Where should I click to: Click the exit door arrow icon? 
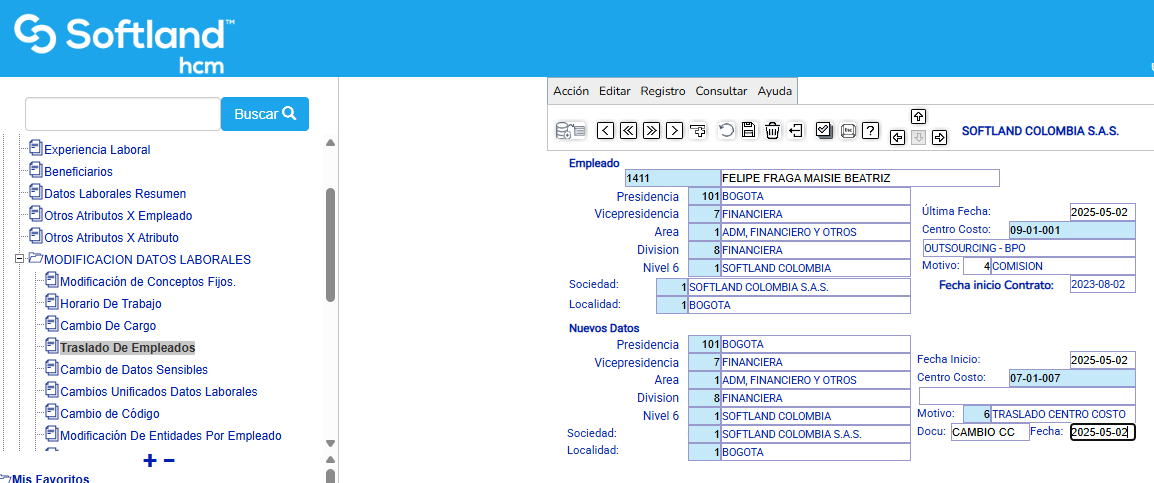796,130
